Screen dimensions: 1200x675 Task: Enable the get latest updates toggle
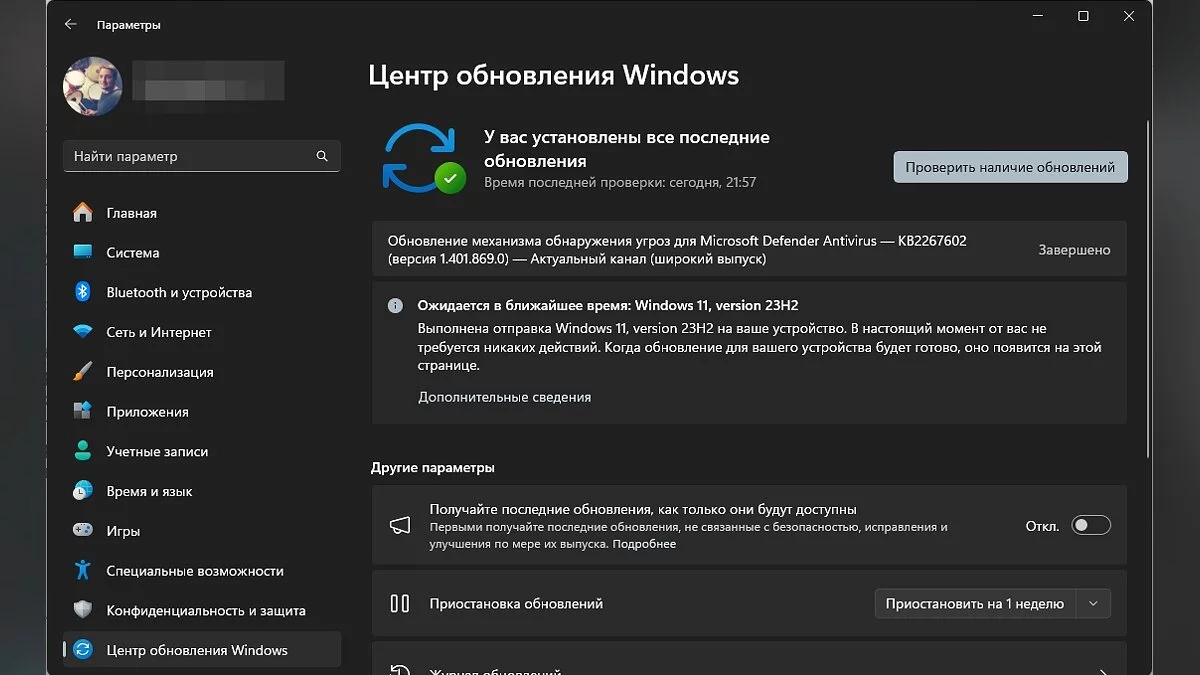tap(1090, 526)
